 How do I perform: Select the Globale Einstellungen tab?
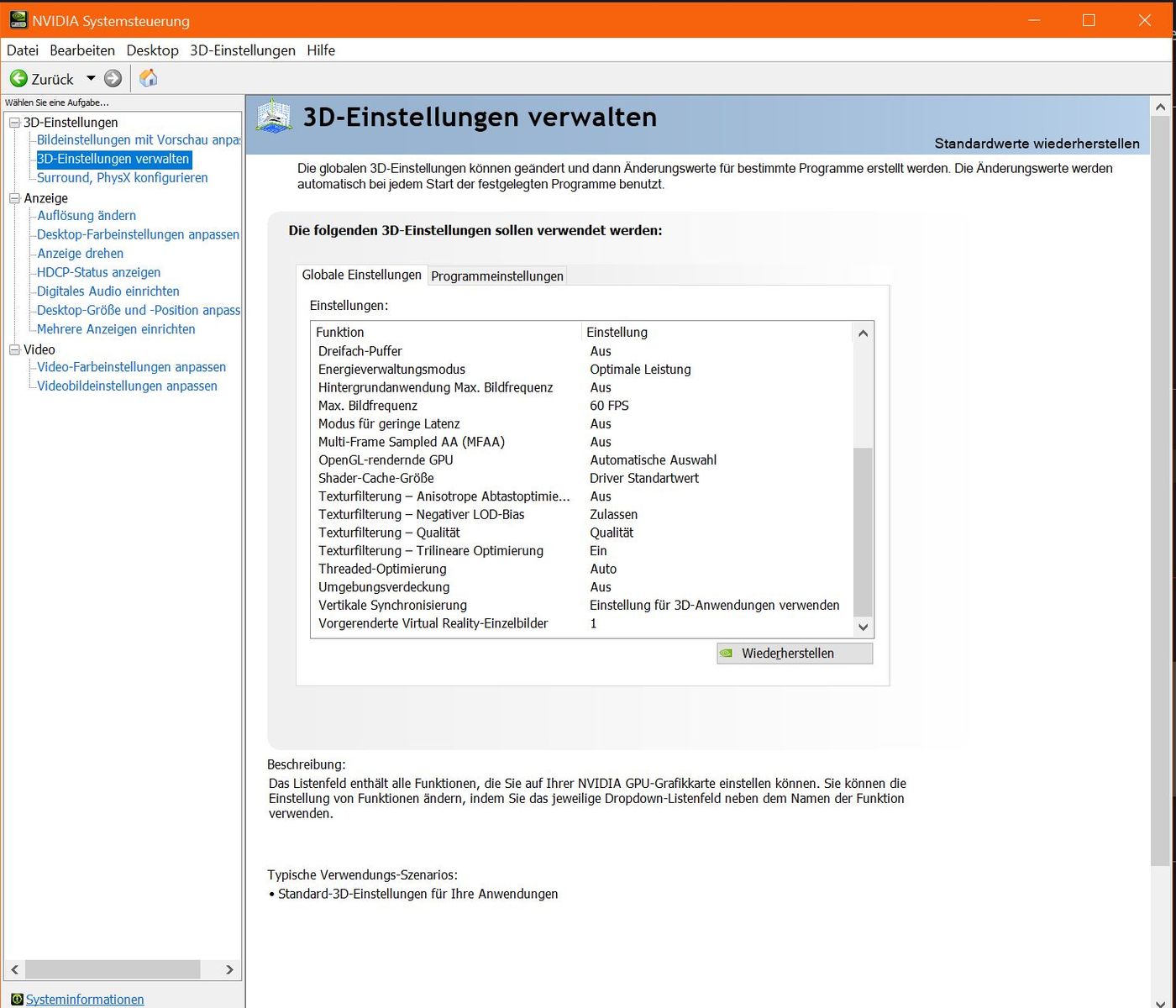click(362, 275)
